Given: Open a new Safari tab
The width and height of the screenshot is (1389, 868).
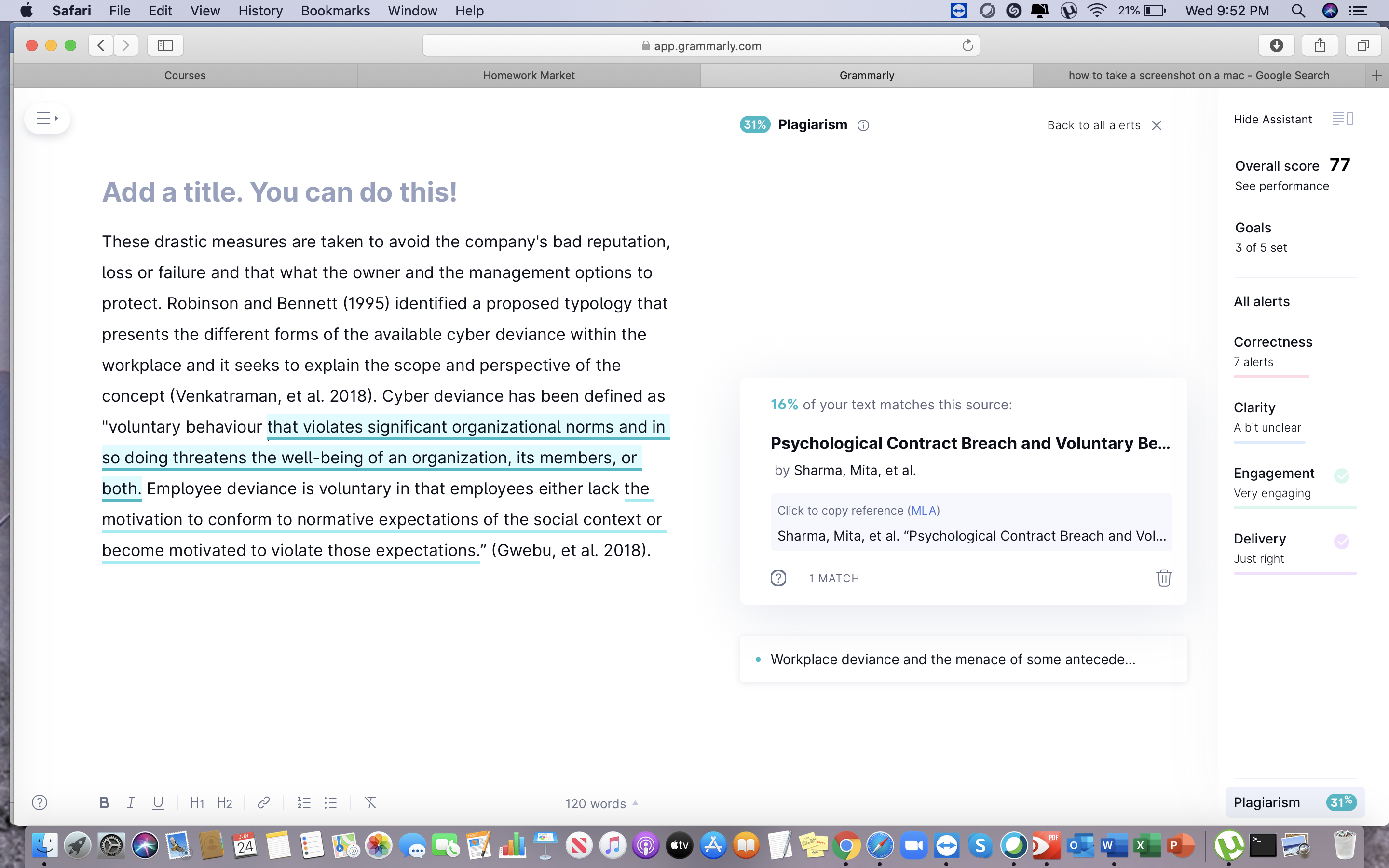Looking at the screenshot, I should point(1377,76).
